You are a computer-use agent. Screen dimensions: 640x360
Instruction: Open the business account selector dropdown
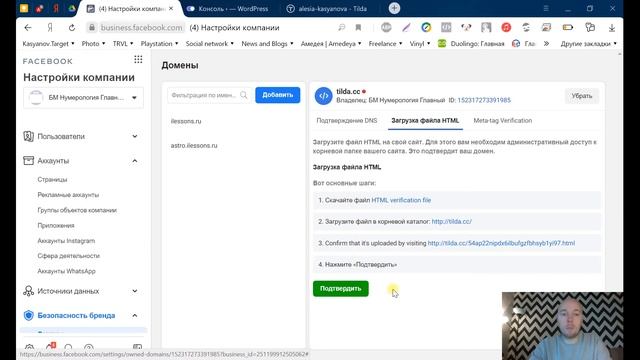83,98
